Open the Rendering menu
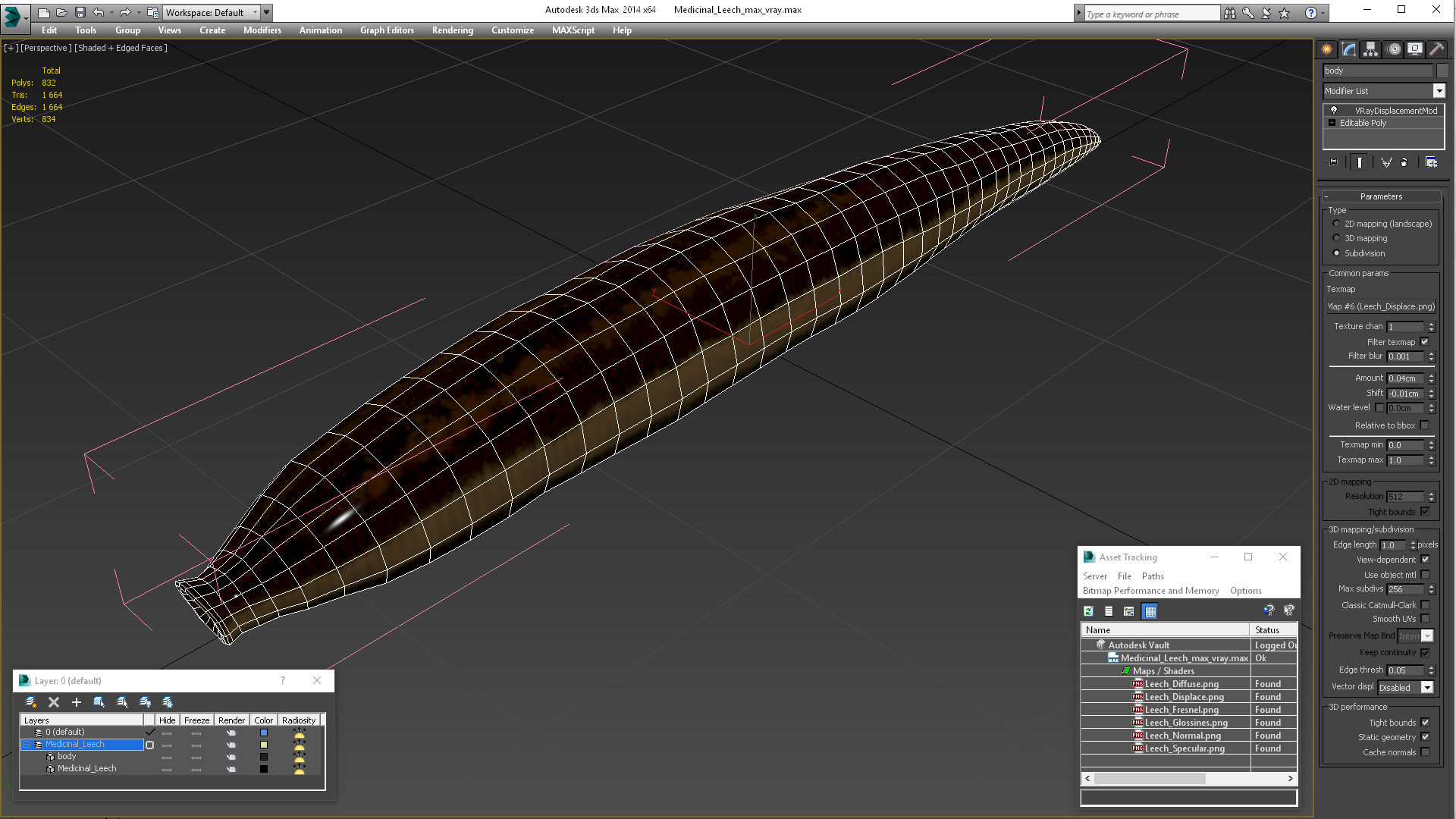 coord(452,30)
